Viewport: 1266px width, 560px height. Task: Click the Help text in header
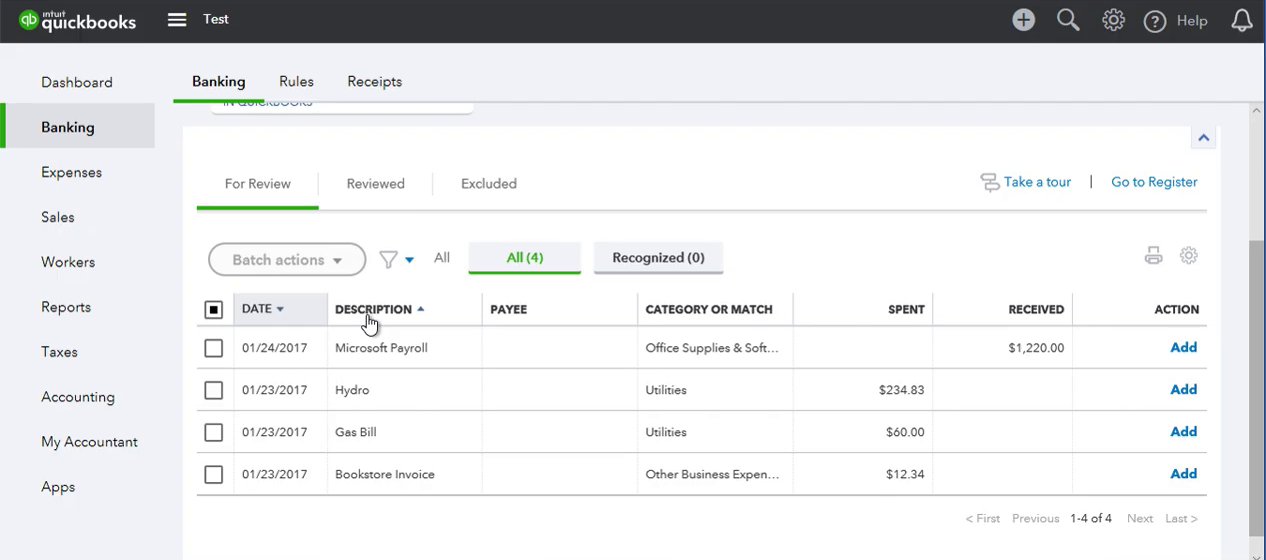point(1192,21)
